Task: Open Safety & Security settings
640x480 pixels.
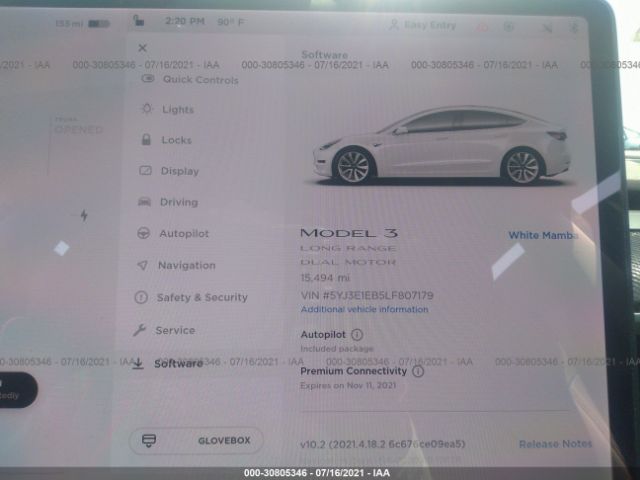Action: (x=191, y=297)
